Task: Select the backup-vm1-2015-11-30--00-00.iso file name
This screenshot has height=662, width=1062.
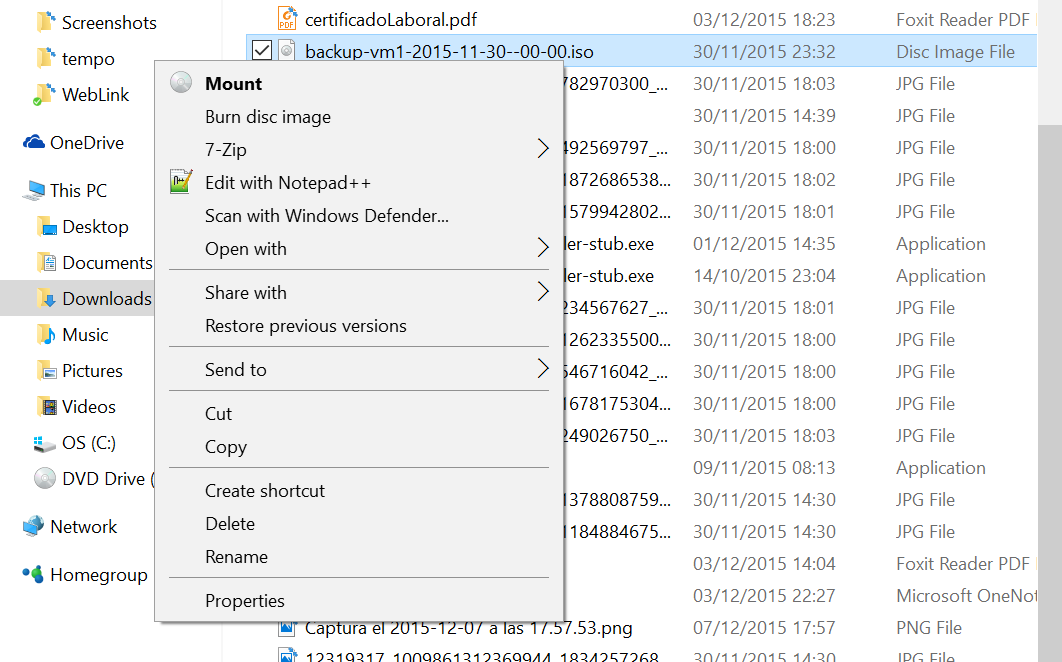Action: click(x=449, y=51)
